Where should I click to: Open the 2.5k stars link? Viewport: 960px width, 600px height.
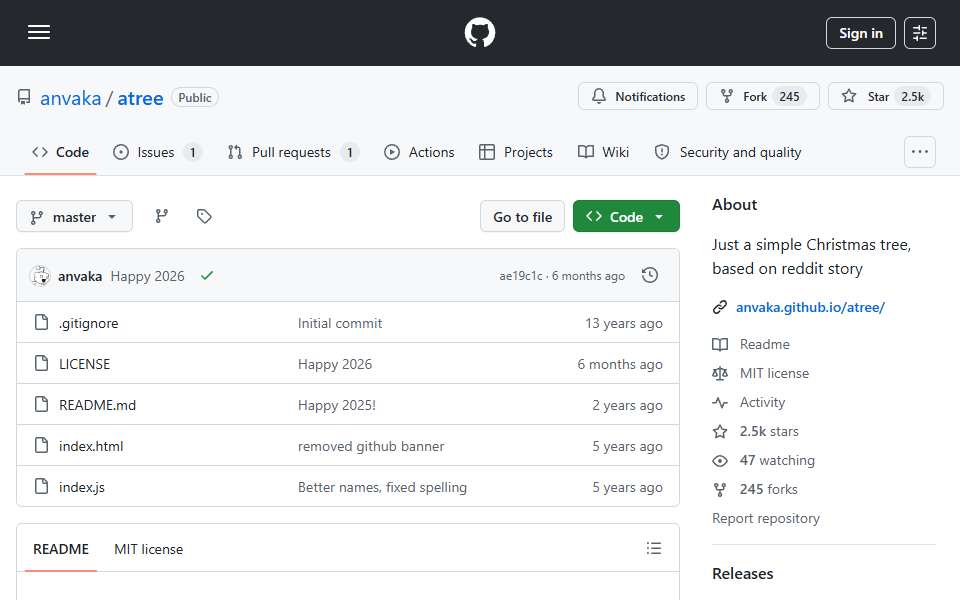pos(769,432)
